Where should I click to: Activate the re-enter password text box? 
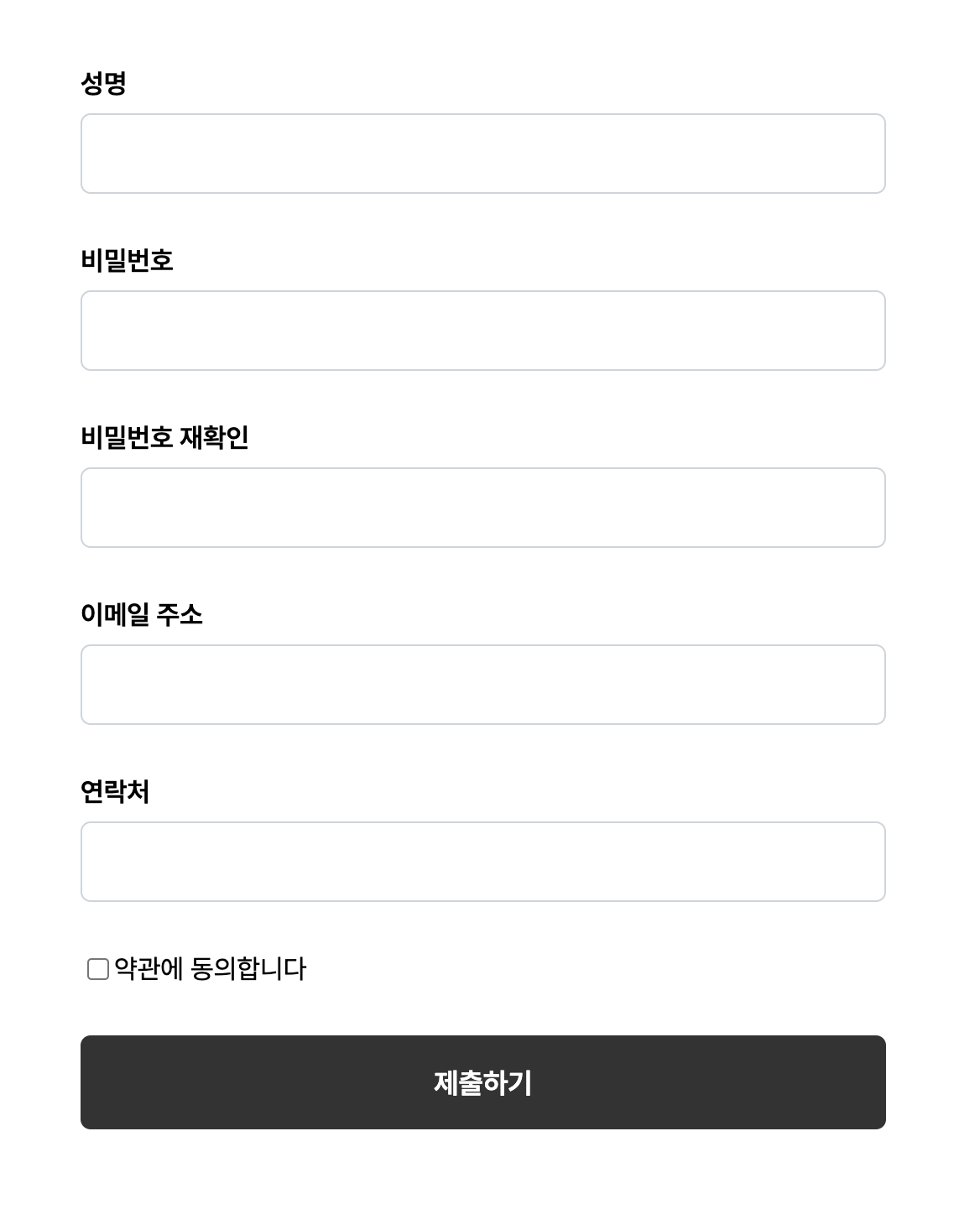tap(483, 508)
